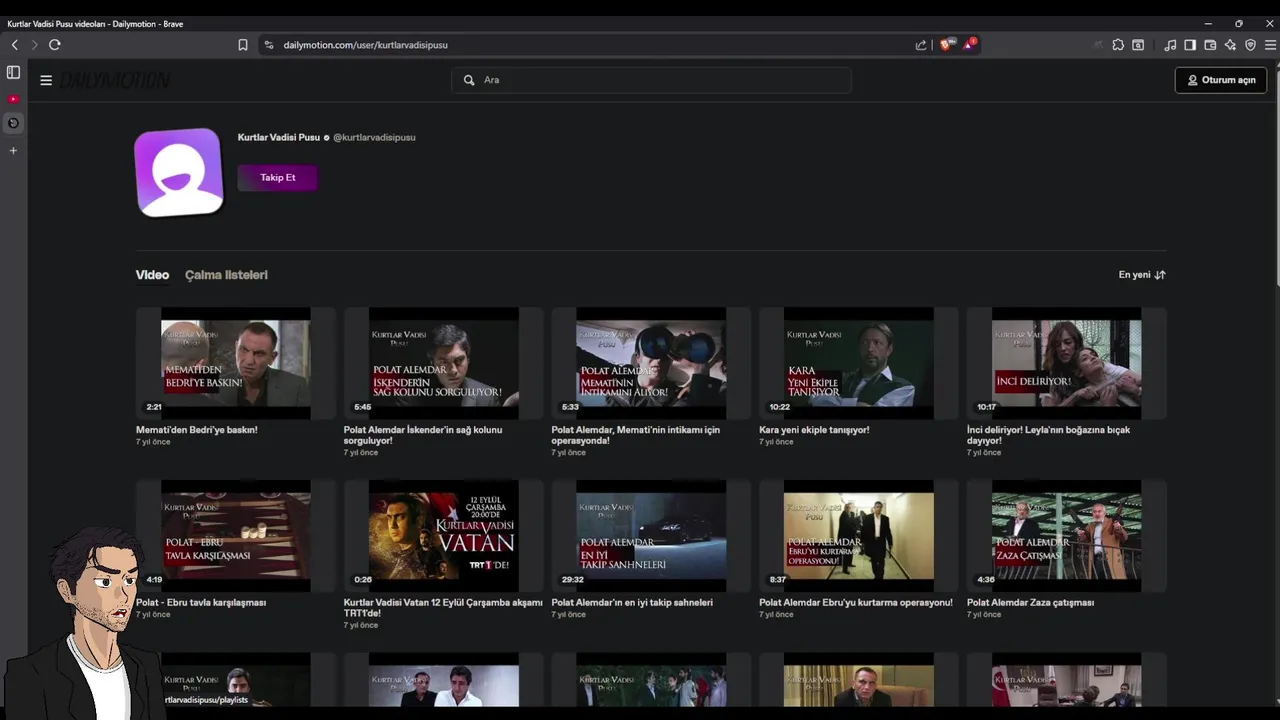The image size is (1280, 720).
Task: Open the Kara yeni ekiple tanışıyor thumbnail
Action: [x=859, y=363]
